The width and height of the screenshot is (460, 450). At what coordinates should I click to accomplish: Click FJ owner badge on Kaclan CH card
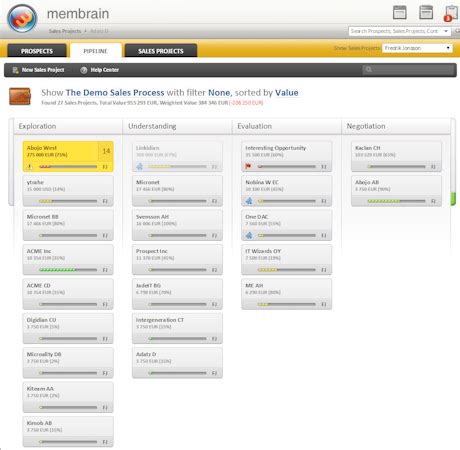coord(433,166)
